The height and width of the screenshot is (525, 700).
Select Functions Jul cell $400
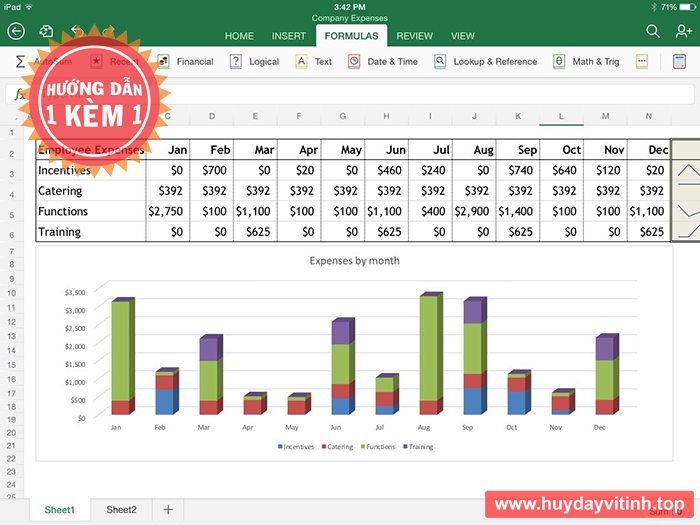(x=430, y=211)
